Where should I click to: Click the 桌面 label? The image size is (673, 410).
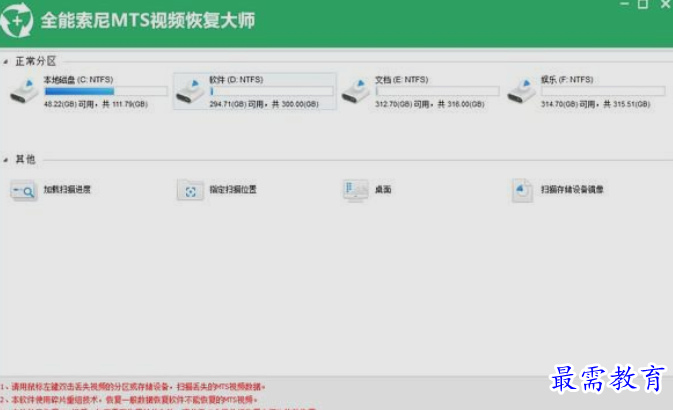(383, 189)
